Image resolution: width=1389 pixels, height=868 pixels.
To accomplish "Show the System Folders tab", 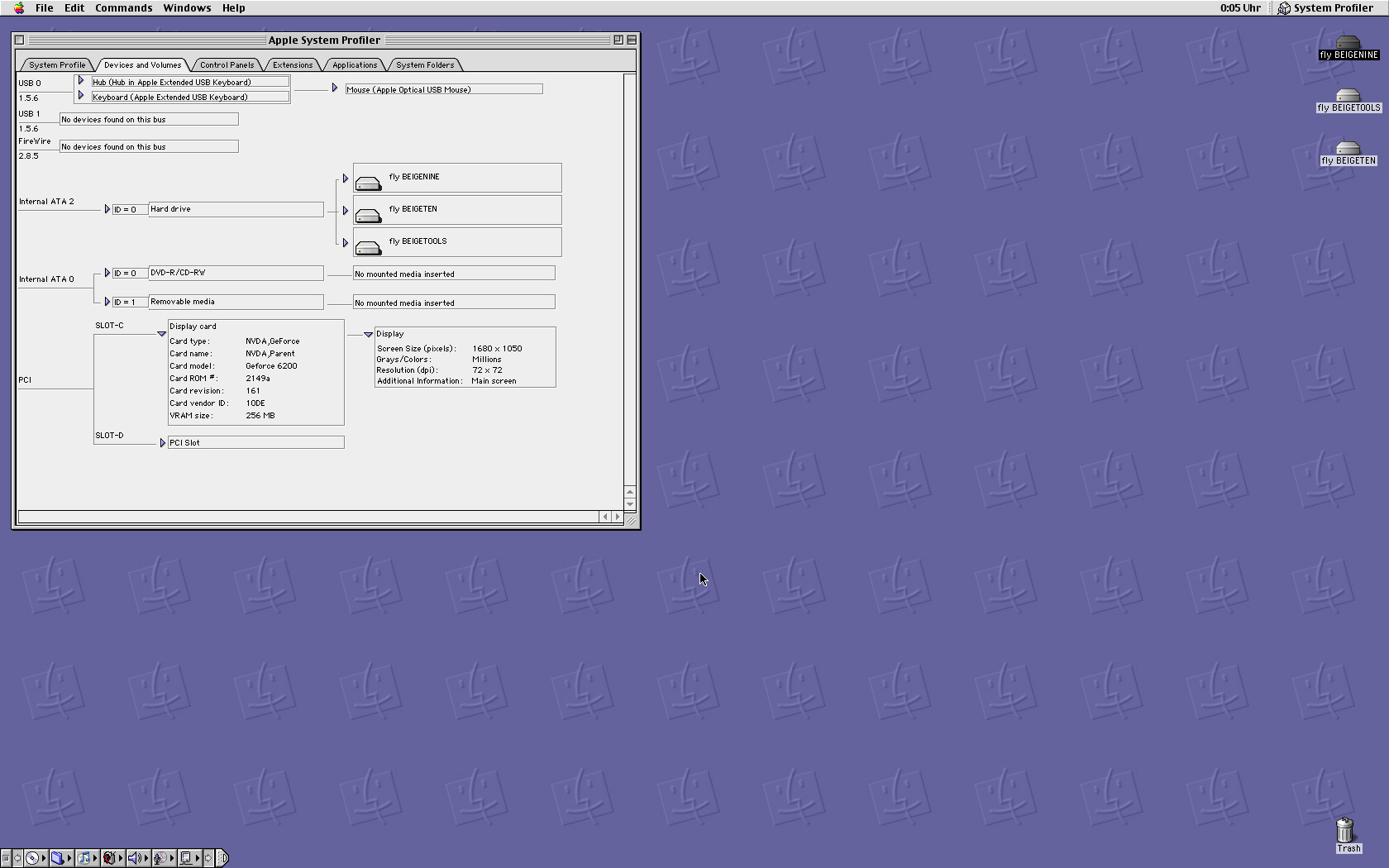I will coord(425,64).
